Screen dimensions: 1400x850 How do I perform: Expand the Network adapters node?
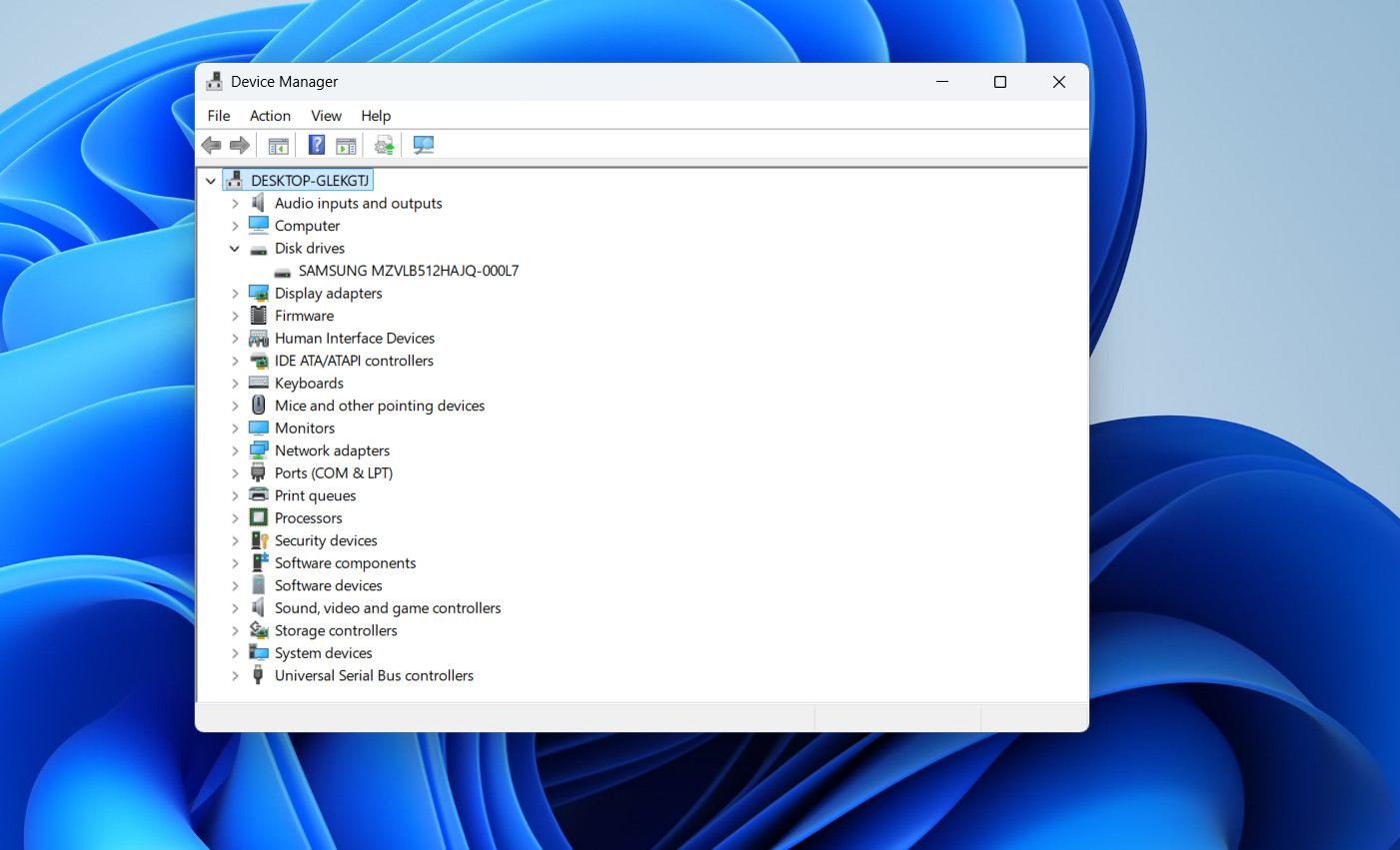(235, 451)
